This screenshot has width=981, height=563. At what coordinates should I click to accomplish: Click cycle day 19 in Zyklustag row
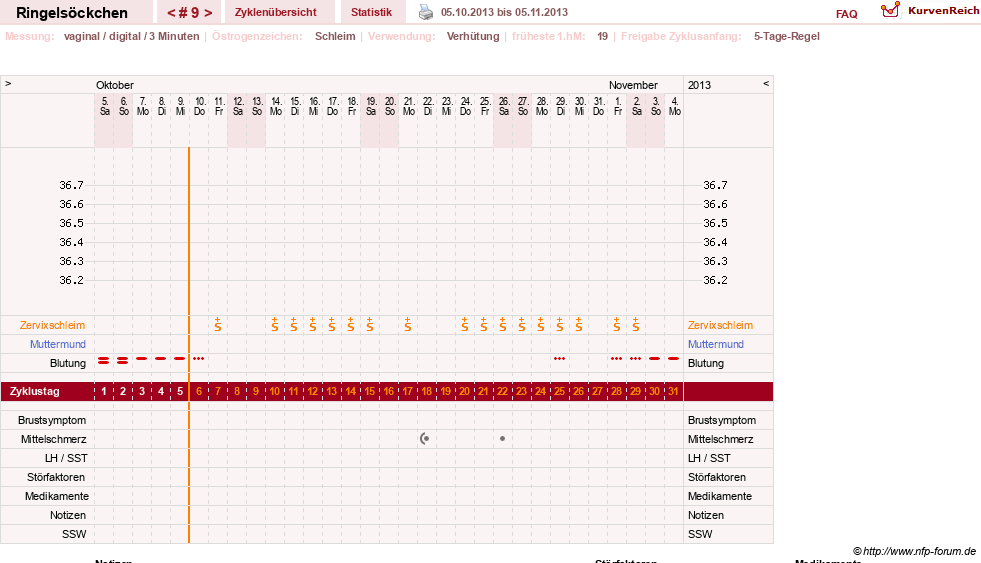[x=445, y=391]
